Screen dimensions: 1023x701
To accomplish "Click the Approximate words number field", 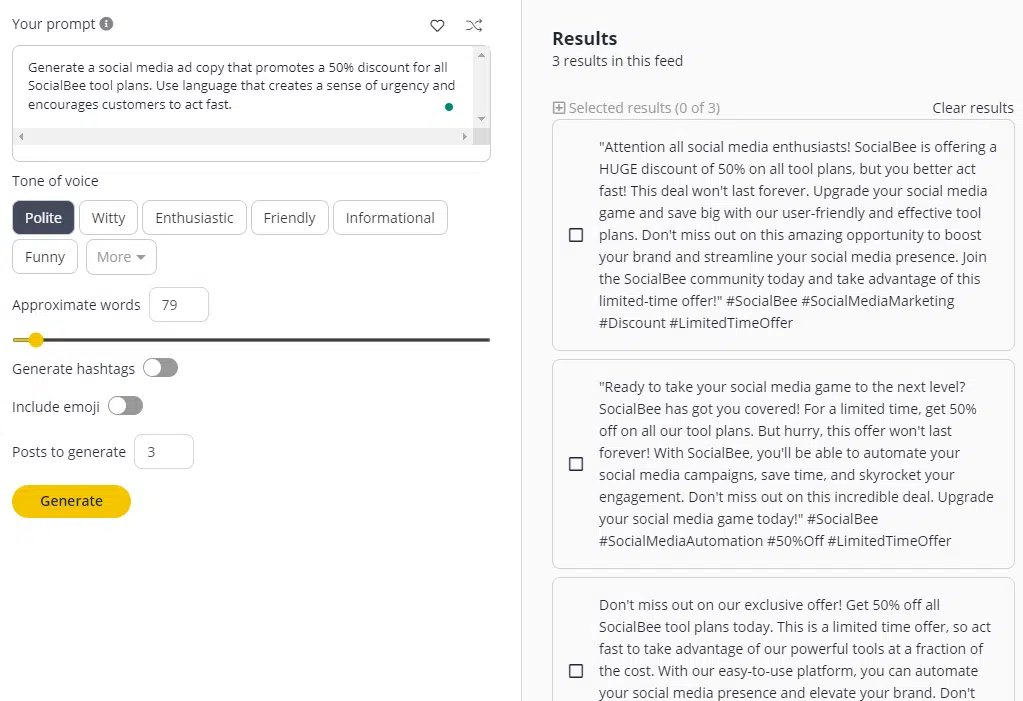I will tap(178, 305).
